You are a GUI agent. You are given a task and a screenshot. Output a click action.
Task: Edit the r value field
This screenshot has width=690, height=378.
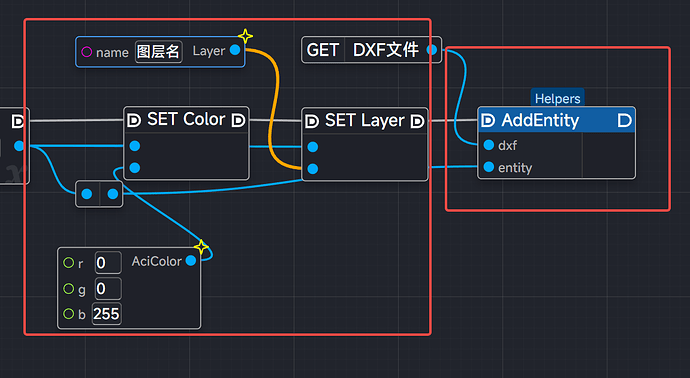click(108, 263)
